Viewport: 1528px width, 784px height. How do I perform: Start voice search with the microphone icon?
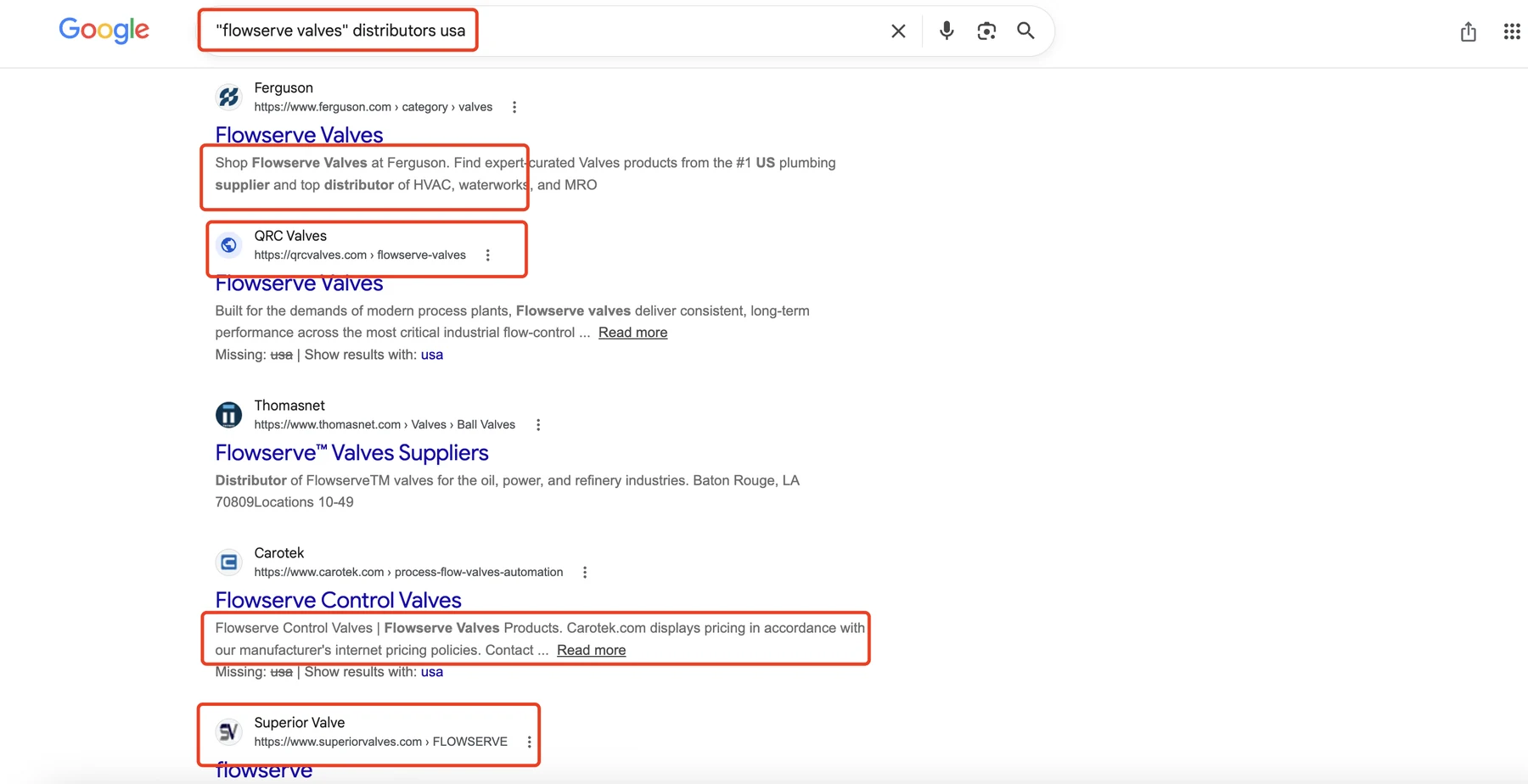pyautogui.click(x=947, y=31)
